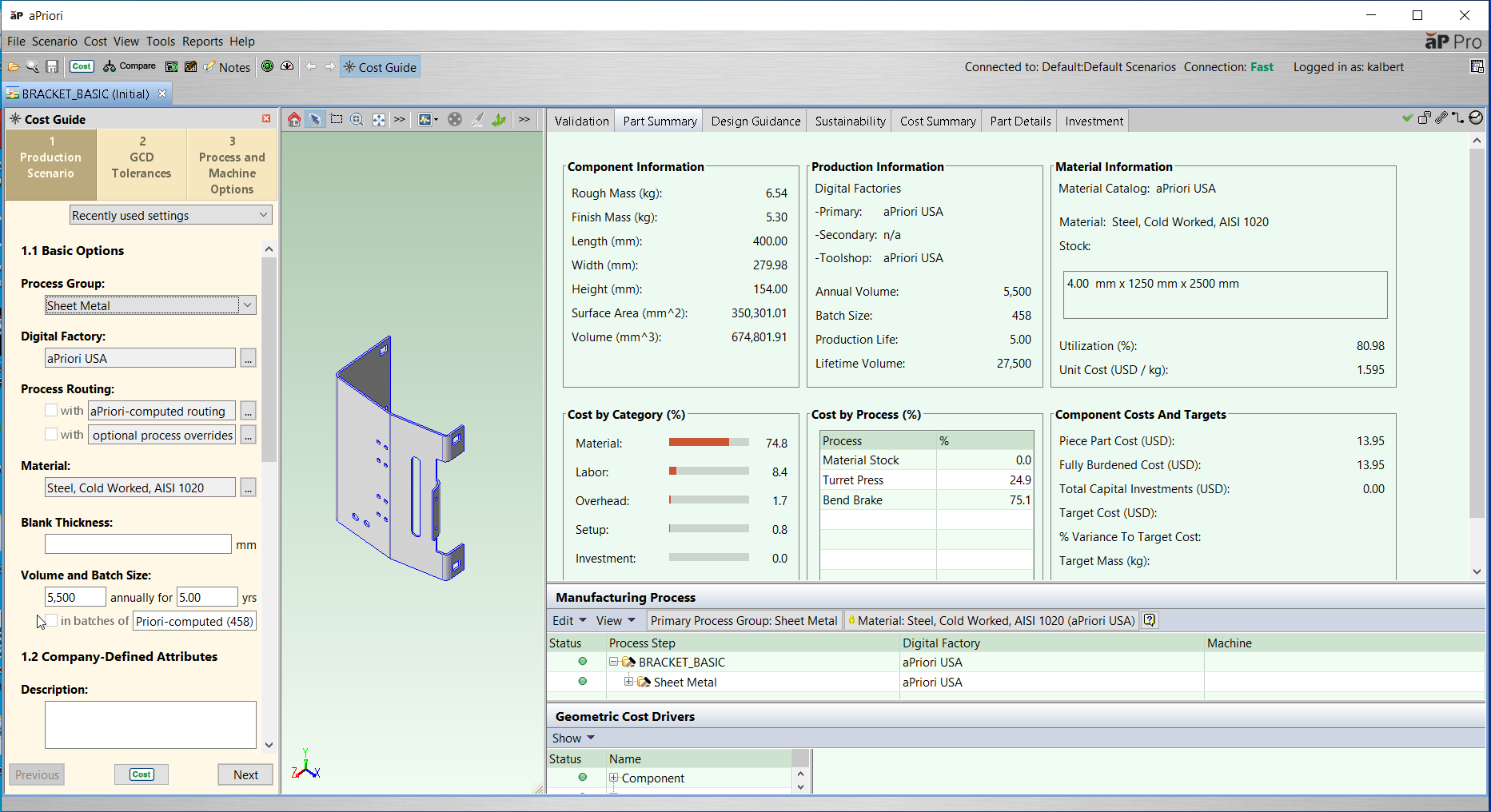Click the fit-to-view arrows icon
Viewport: 1491px width, 812px height.
click(378, 119)
